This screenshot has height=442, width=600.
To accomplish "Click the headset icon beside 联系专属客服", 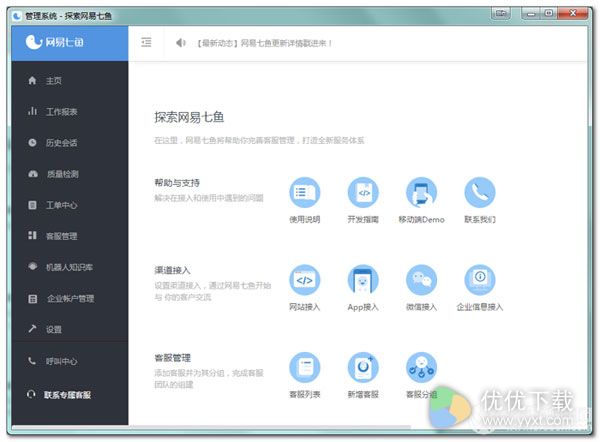I will tap(31, 394).
